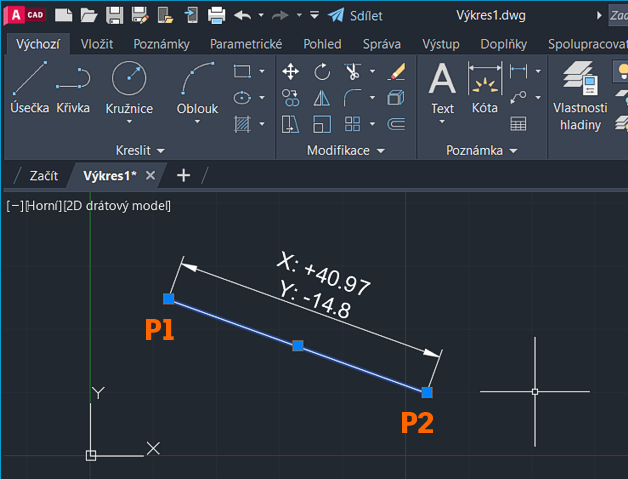Expand the Modifikace panel
The image size is (628, 479).
pyautogui.click(x=346, y=151)
